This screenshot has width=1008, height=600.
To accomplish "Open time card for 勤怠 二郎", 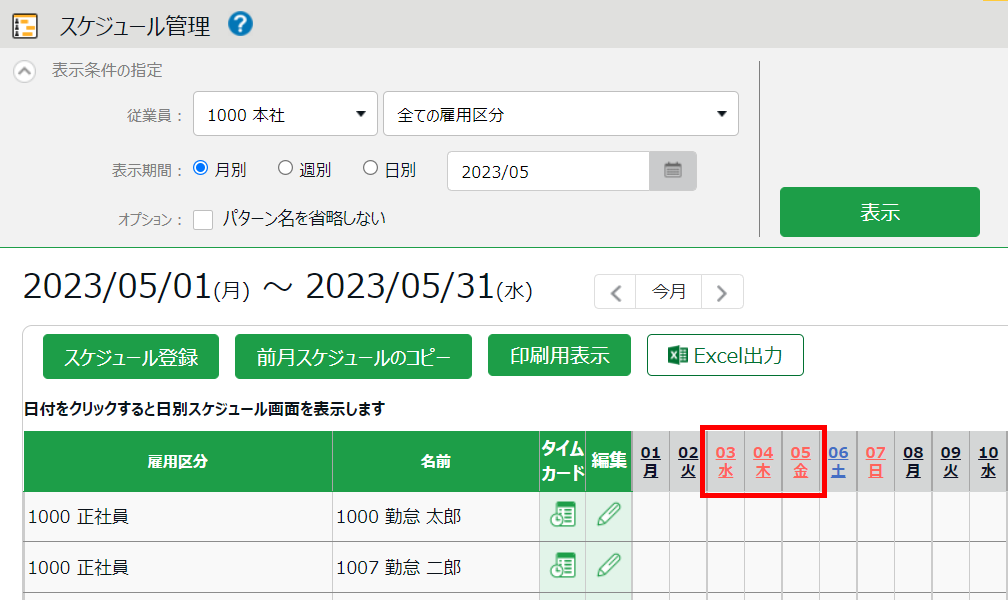I will (x=563, y=566).
